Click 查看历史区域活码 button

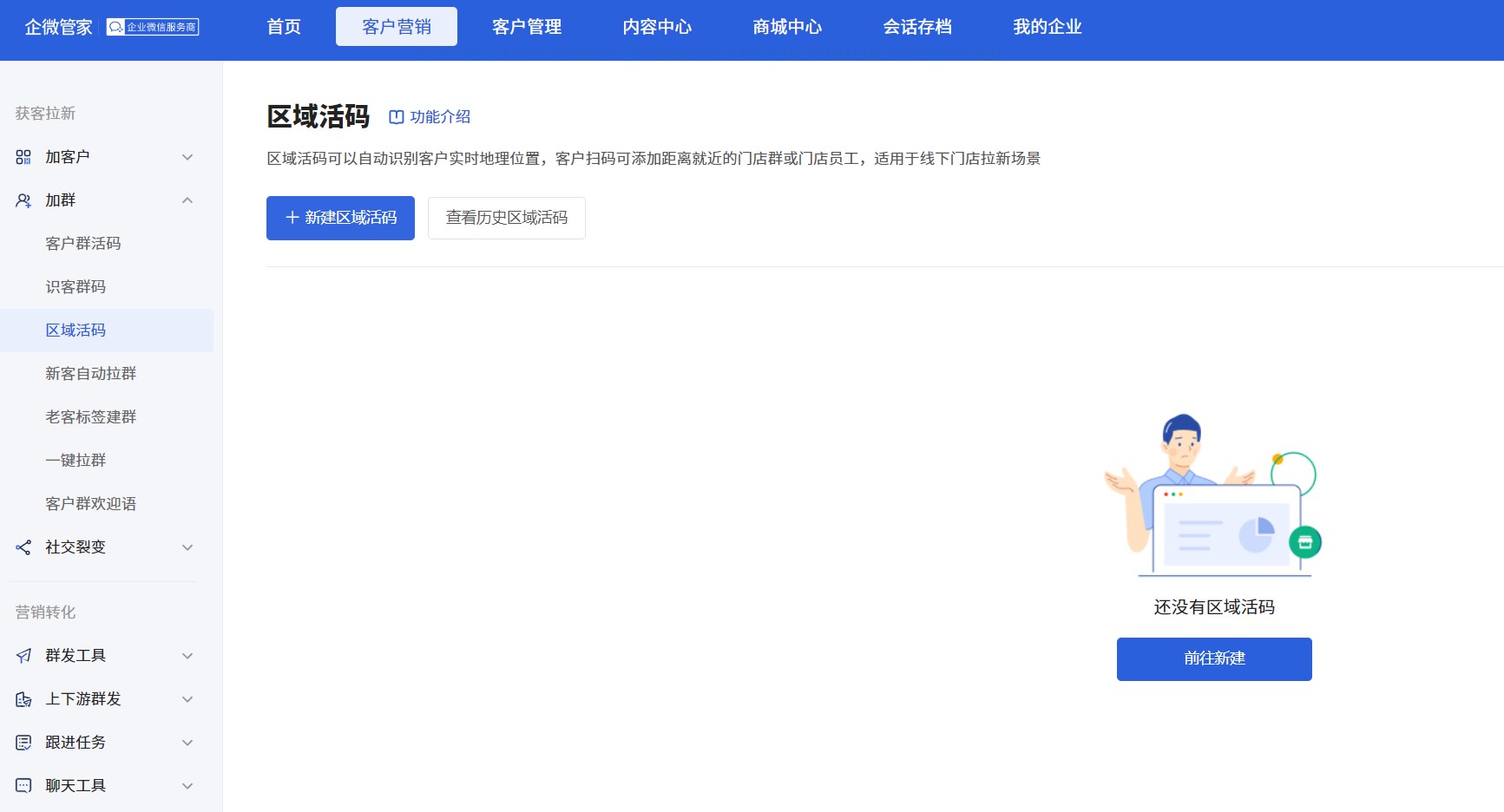[507, 218]
